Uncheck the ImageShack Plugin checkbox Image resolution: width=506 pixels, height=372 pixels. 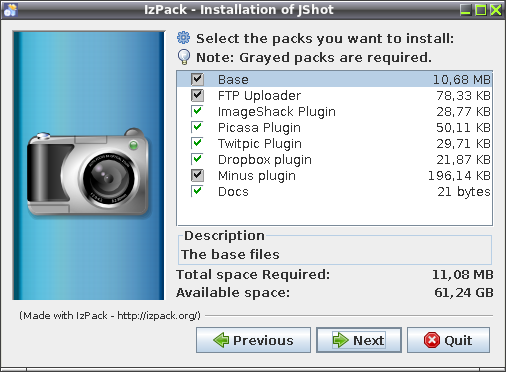point(197,111)
